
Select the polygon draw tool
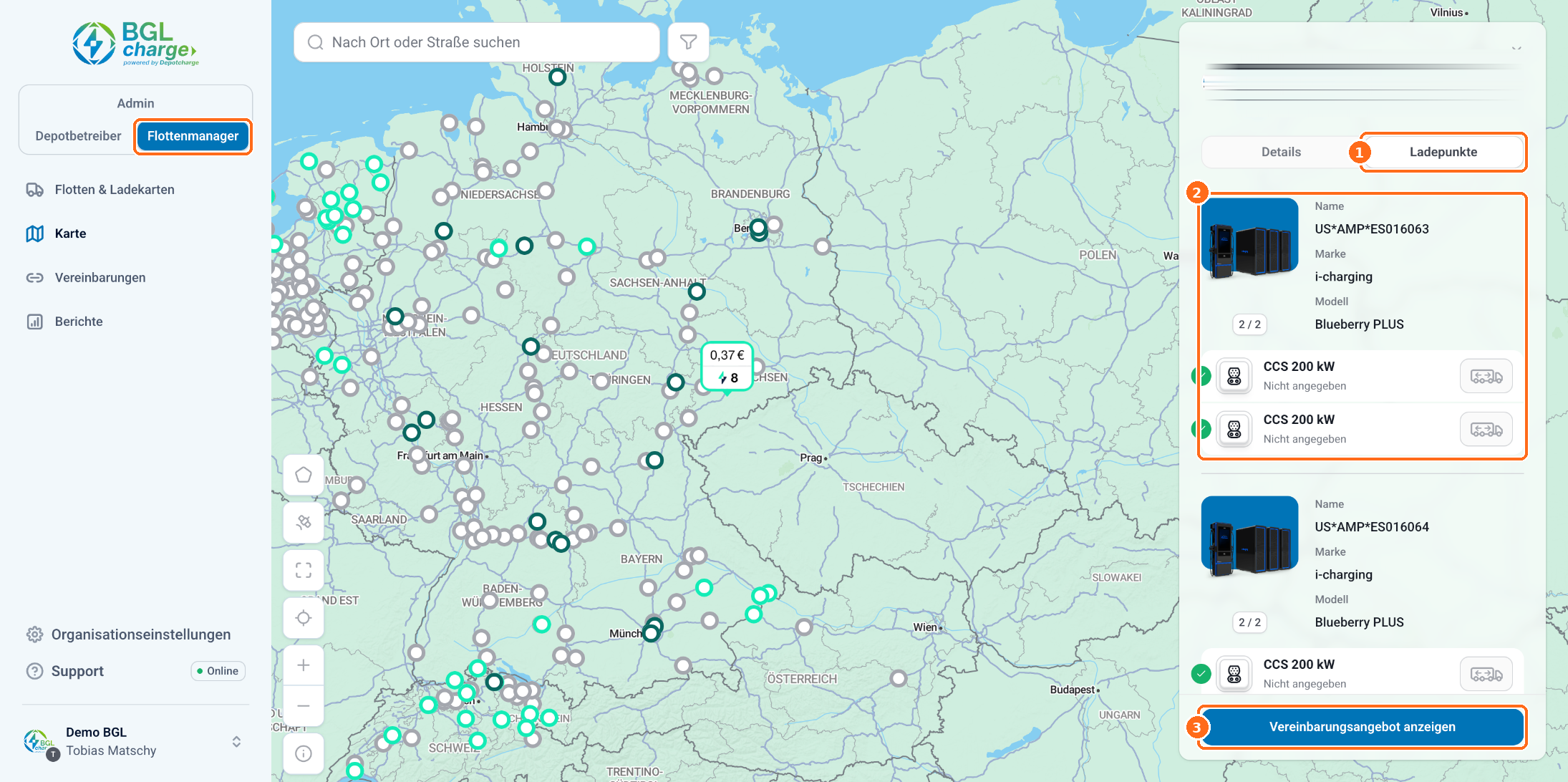(x=304, y=475)
